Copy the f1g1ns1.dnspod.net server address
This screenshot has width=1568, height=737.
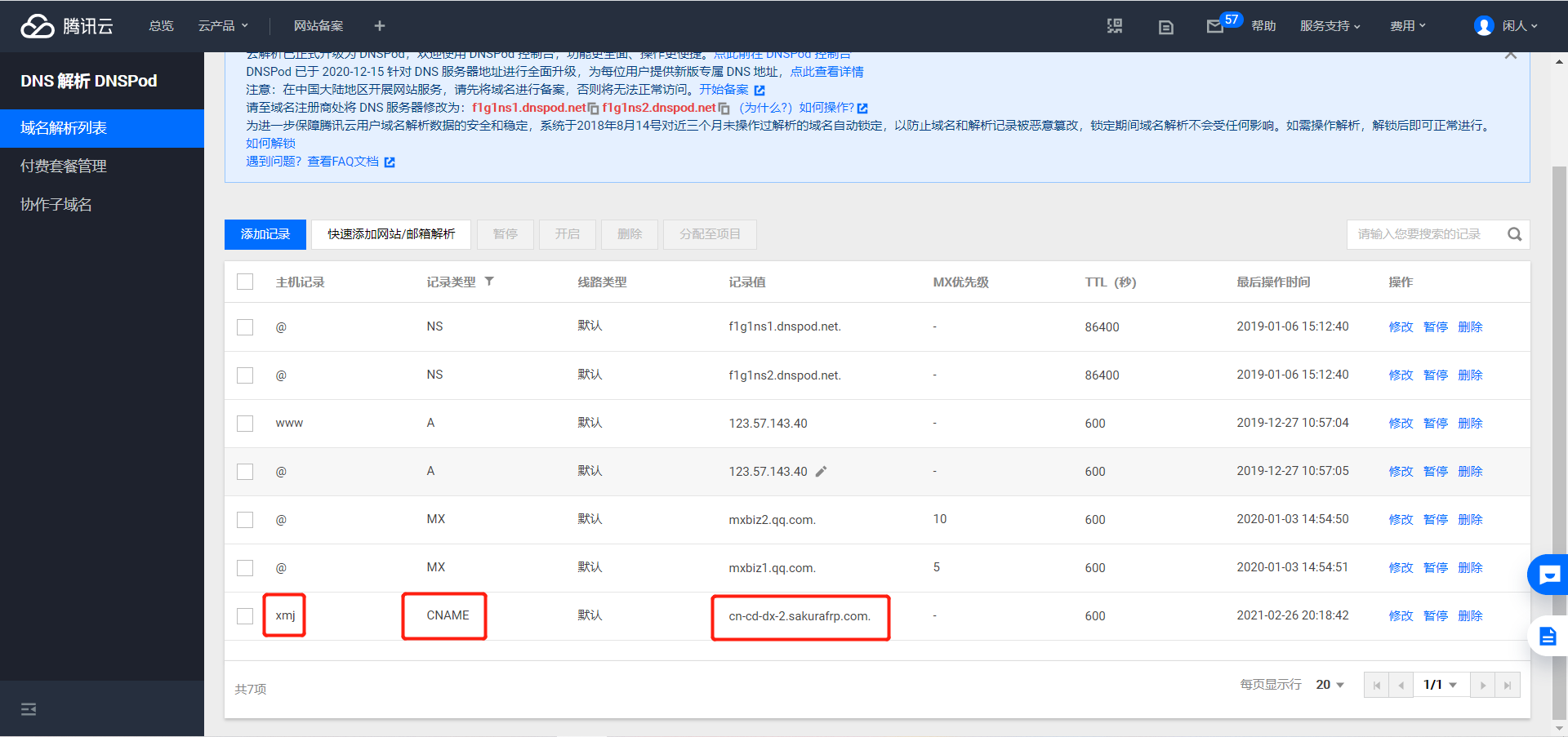[x=594, y=109]
